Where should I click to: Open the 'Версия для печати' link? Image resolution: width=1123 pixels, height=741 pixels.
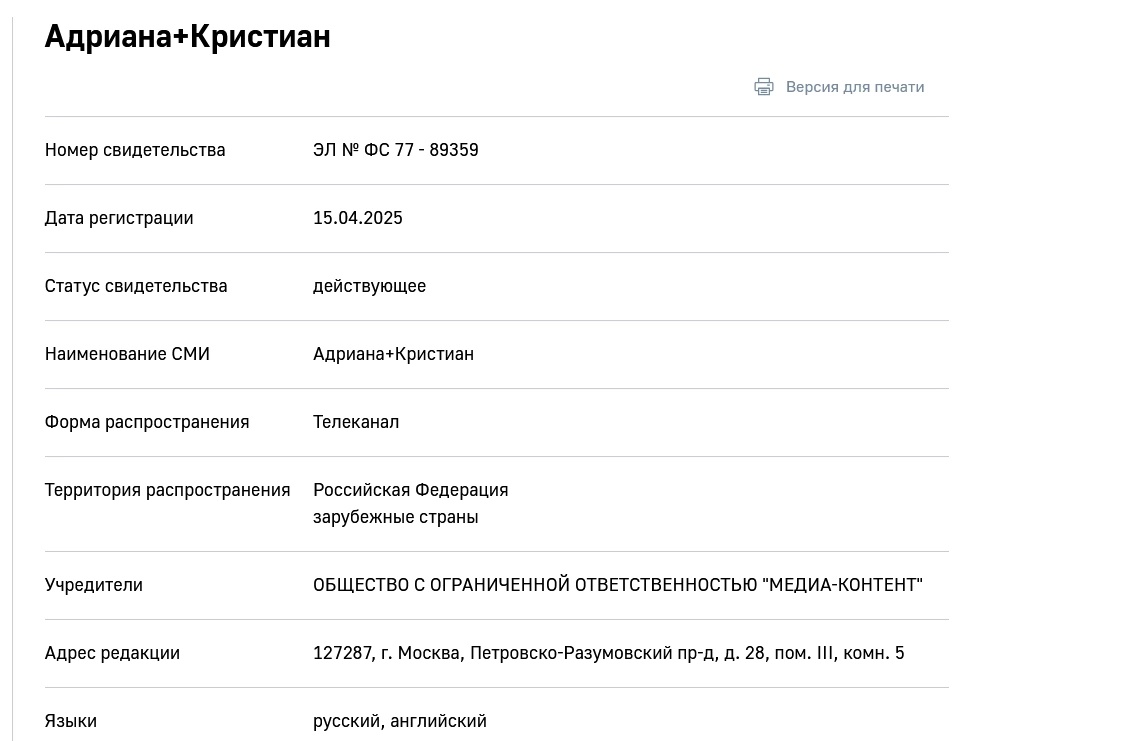854,87
